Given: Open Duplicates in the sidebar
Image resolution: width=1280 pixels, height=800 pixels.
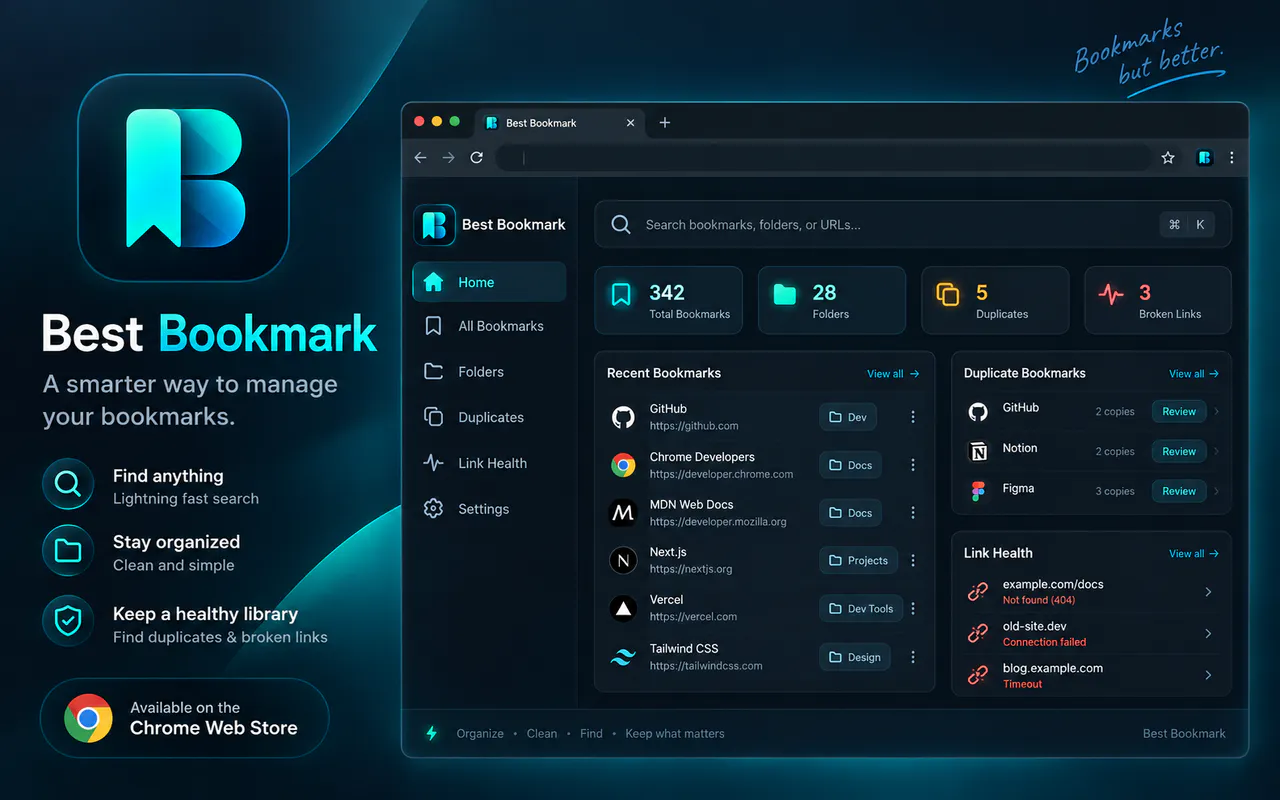Looking at the screenshot, I should click(489, 418).
